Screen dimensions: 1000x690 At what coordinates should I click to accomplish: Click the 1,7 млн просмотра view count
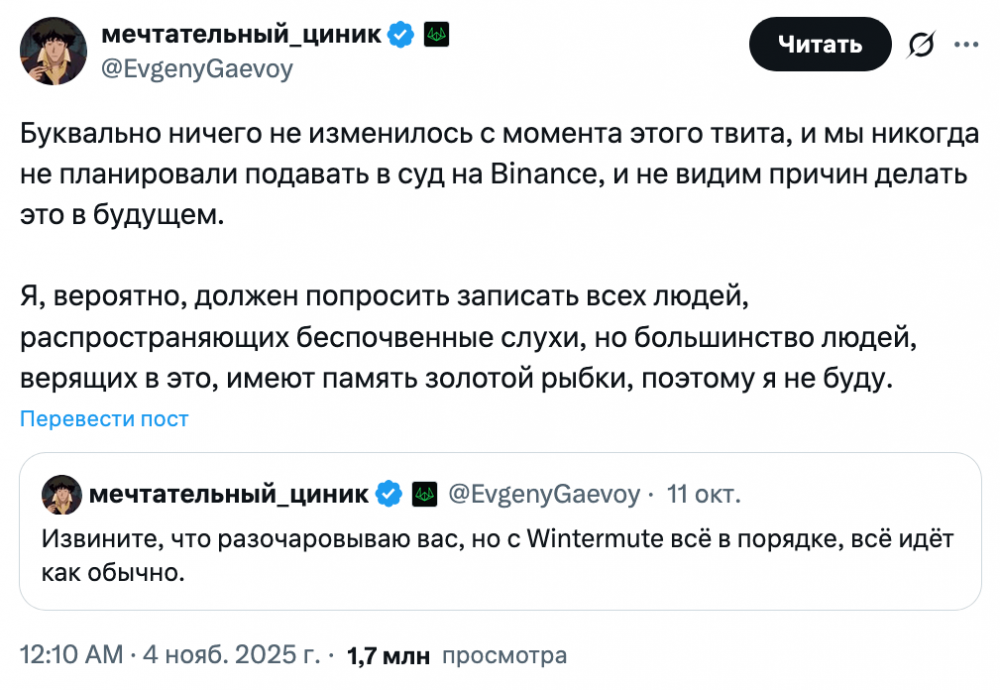coord(456,656)
